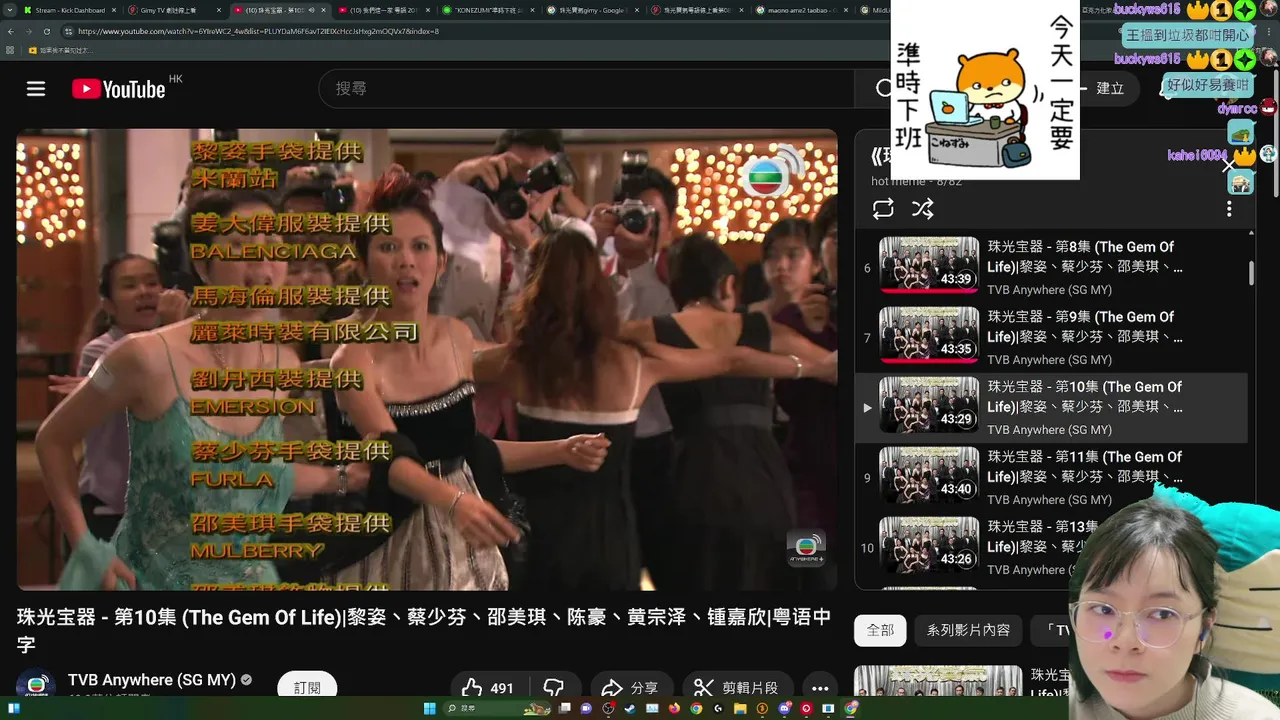Click the 分享 share button

[x=630, y=688]
